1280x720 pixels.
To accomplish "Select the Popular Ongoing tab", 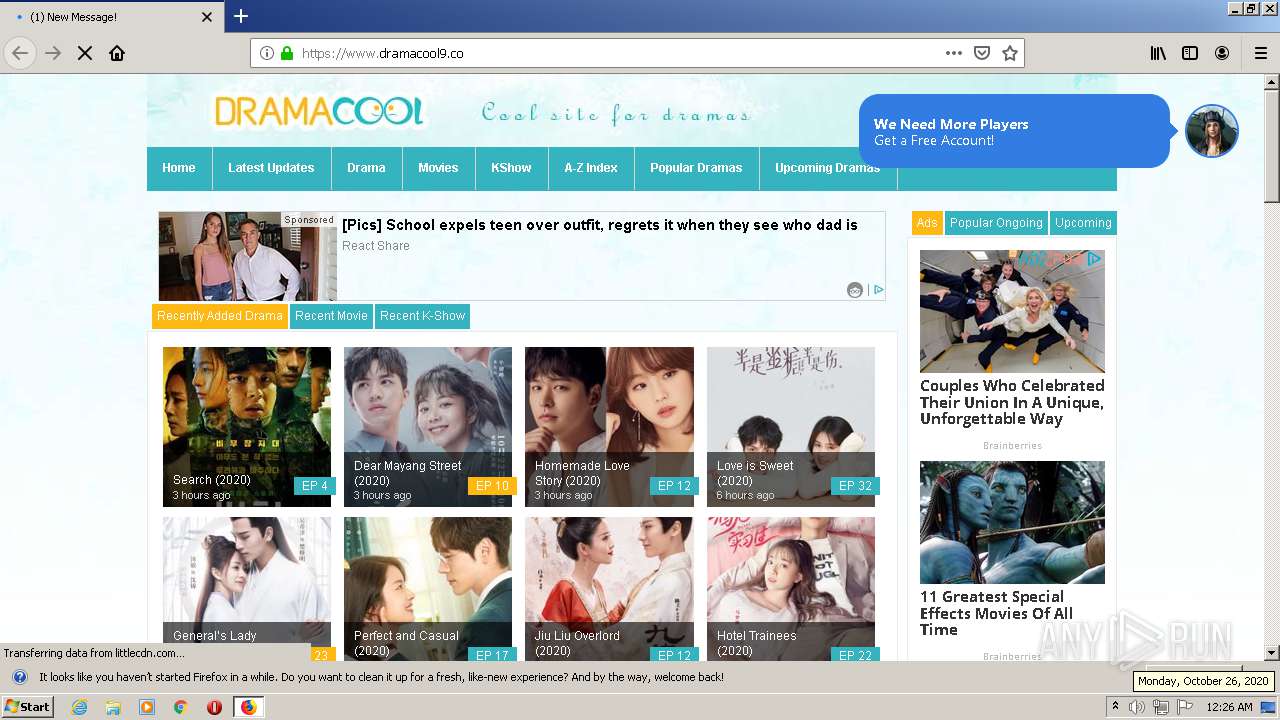I will click(996, 223).
